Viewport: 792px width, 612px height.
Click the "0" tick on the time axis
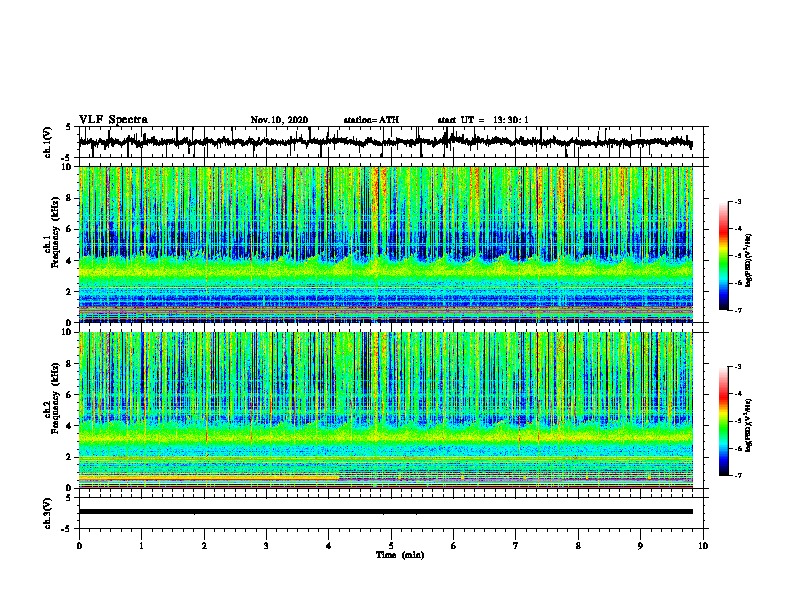coord(79,546)
